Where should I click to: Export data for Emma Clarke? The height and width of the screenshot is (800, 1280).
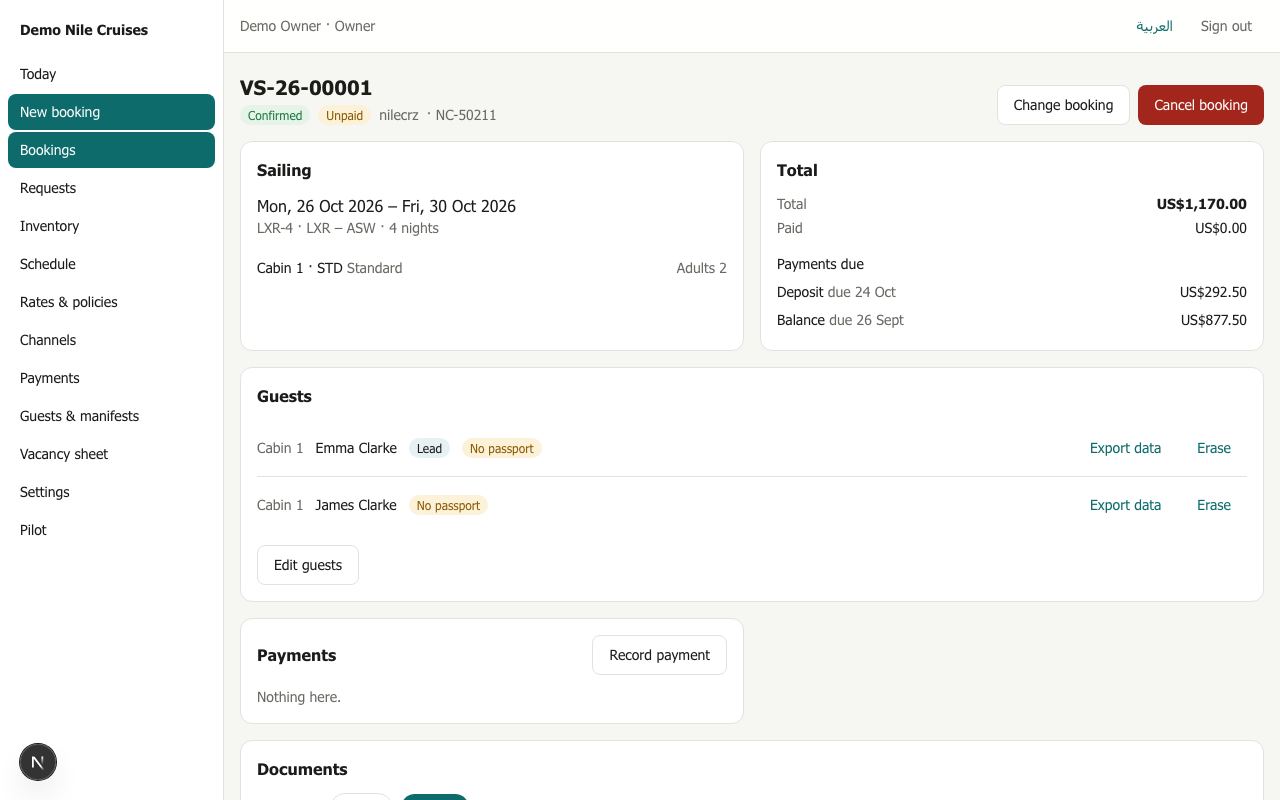pos(1125,448)
